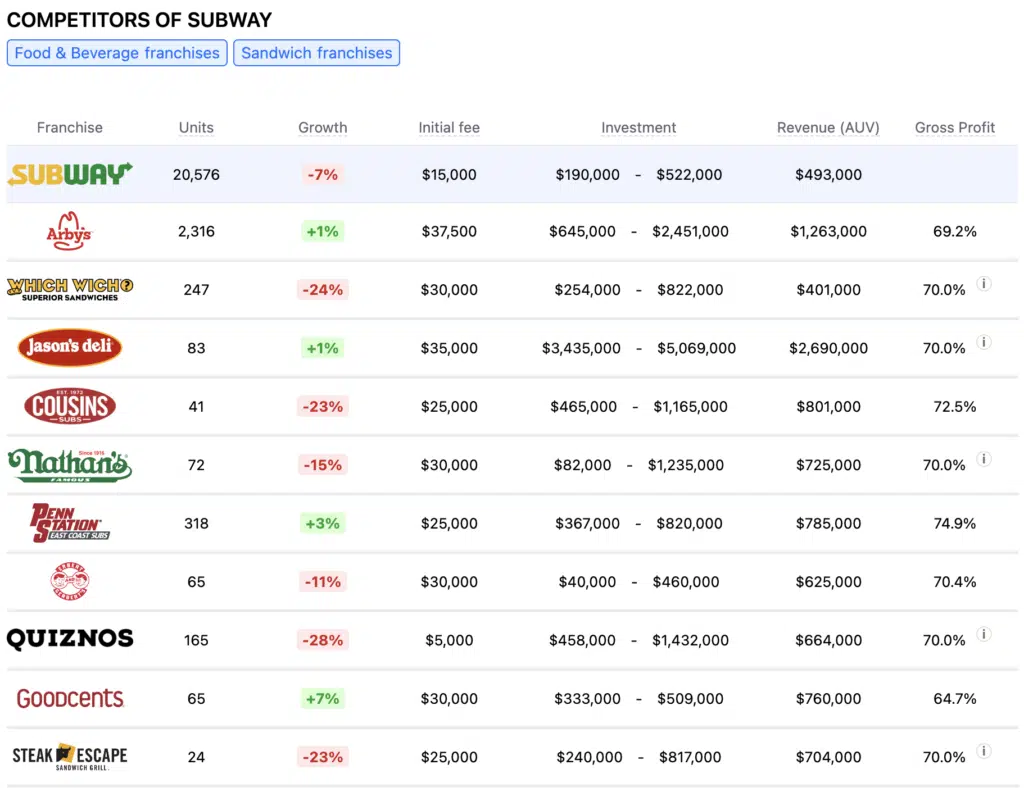1024x801 pixels.
Task: Click Nathan's Famous gross profit info icon
Action: click(984, 458)
